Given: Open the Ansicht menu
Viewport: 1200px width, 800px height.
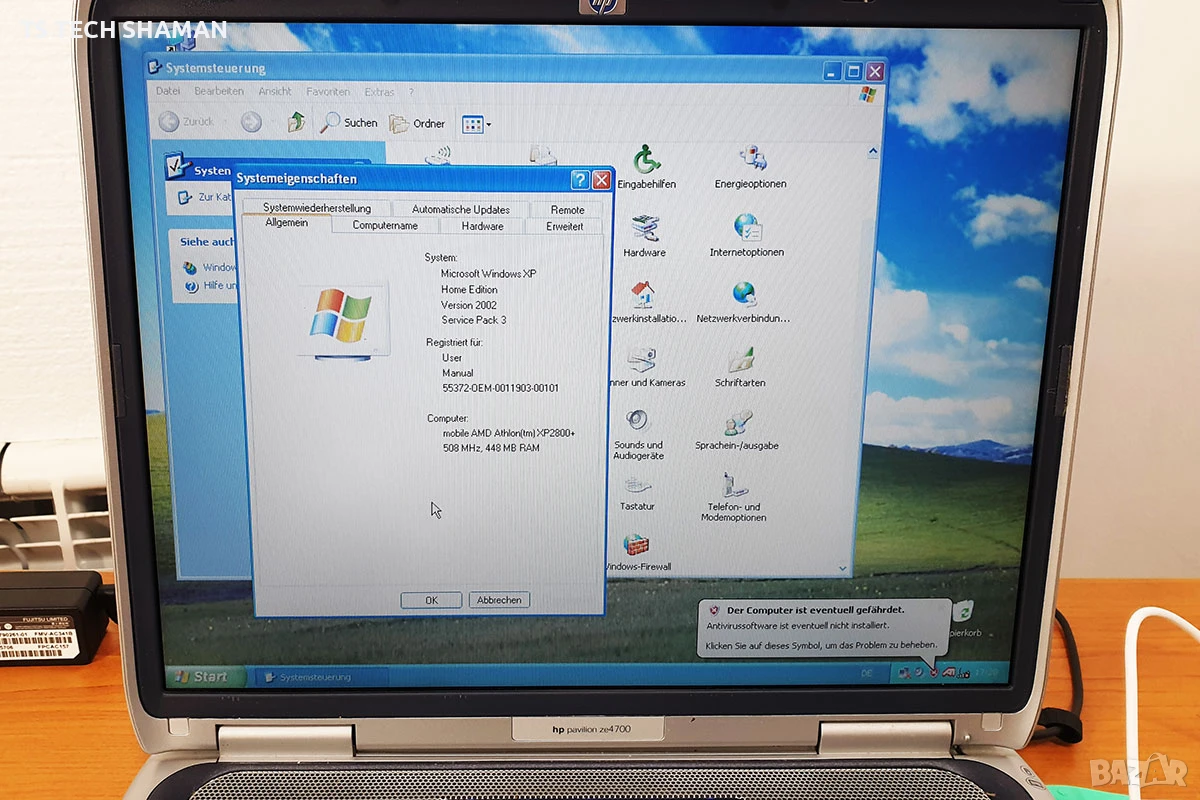Looking at the screenshot, I should pyautogui.click(x=275, y=92).
